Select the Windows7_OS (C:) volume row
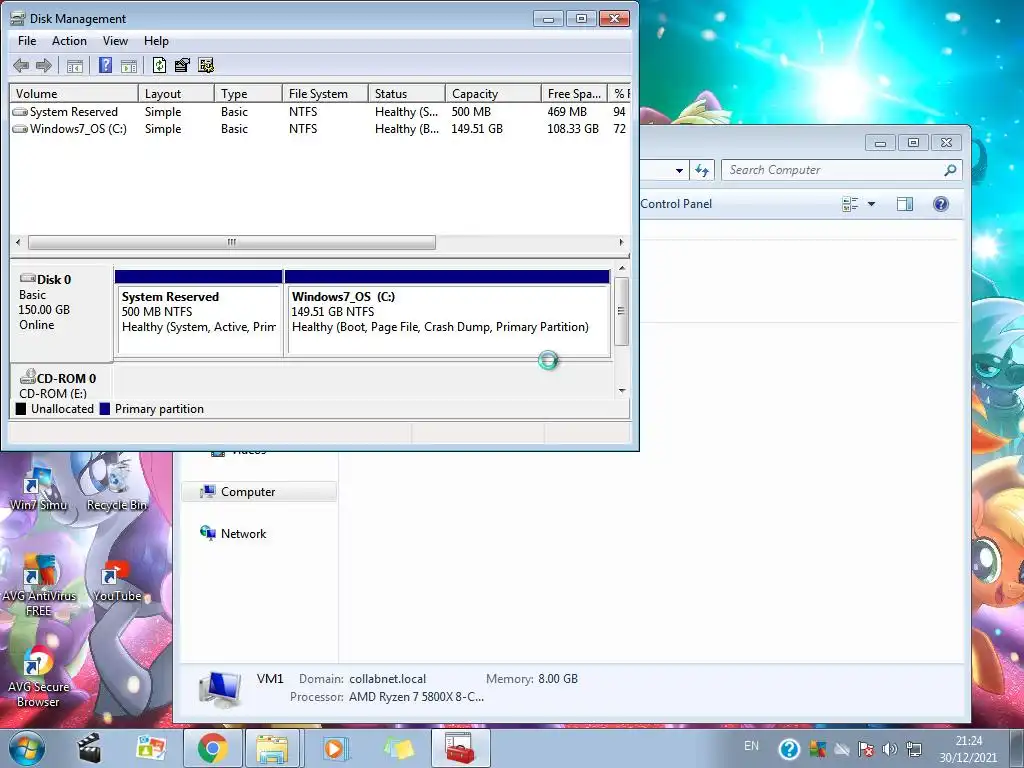The height and width of the screenshot is (768, 1024). pyautogui.click(x=320, y=129)
